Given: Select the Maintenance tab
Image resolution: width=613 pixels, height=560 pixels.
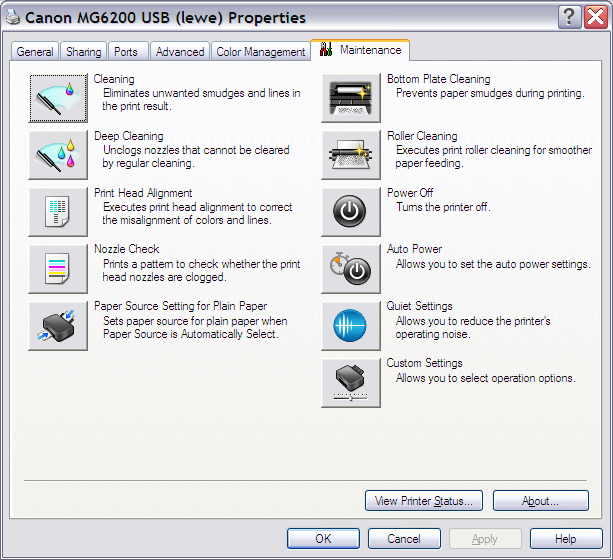Looking at the screenshot, I should 360,50.
